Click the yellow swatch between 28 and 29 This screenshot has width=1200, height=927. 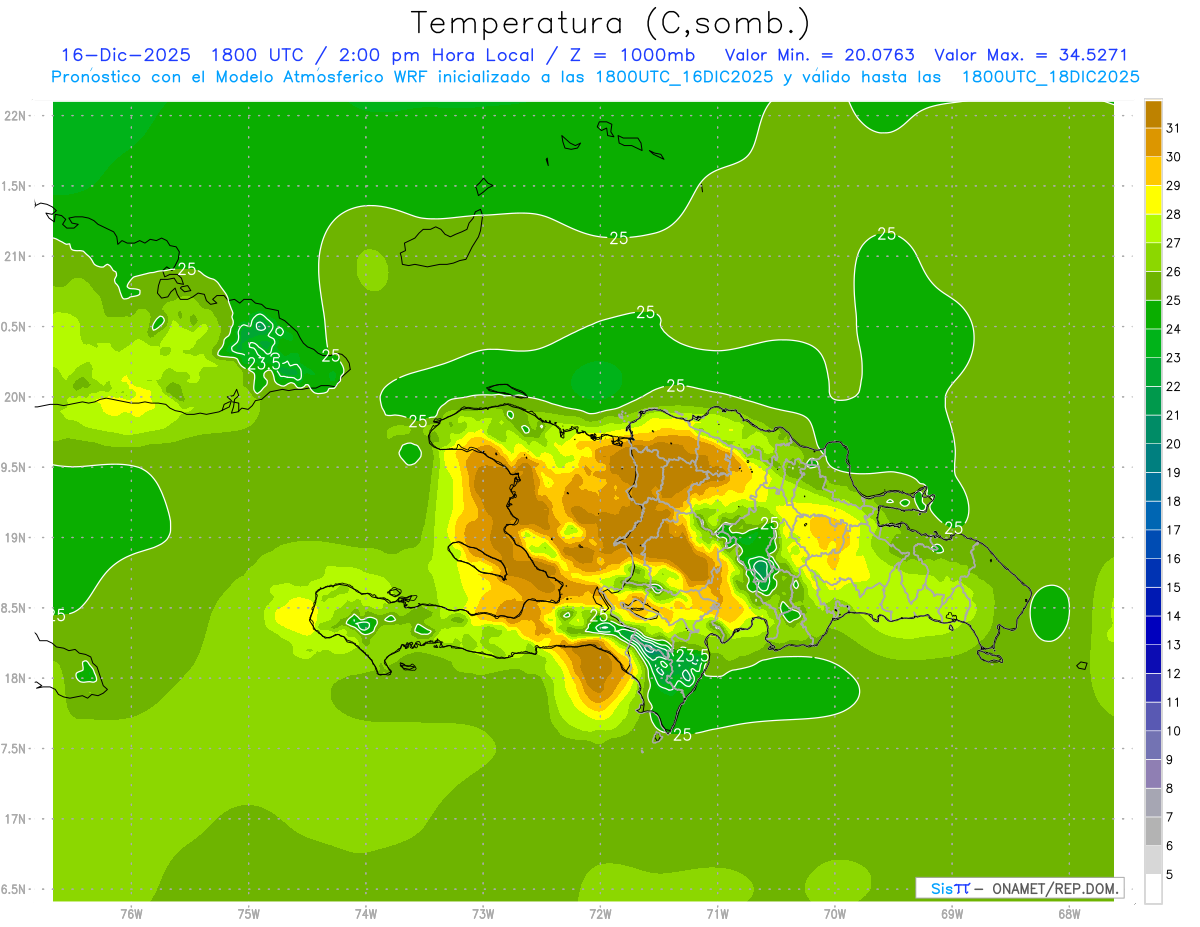[x=1153, y=200]
